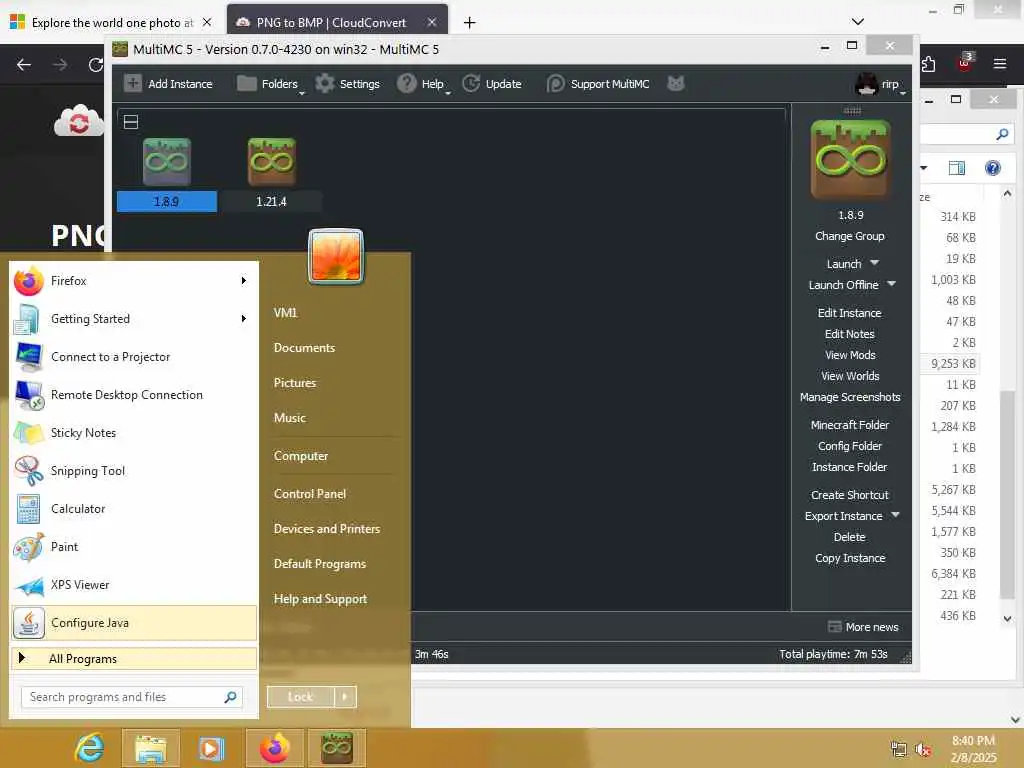The height and width of the screenshot is (768, 1024).
Task: Open the Help menu in MultiMC
Action: [424, 84]
